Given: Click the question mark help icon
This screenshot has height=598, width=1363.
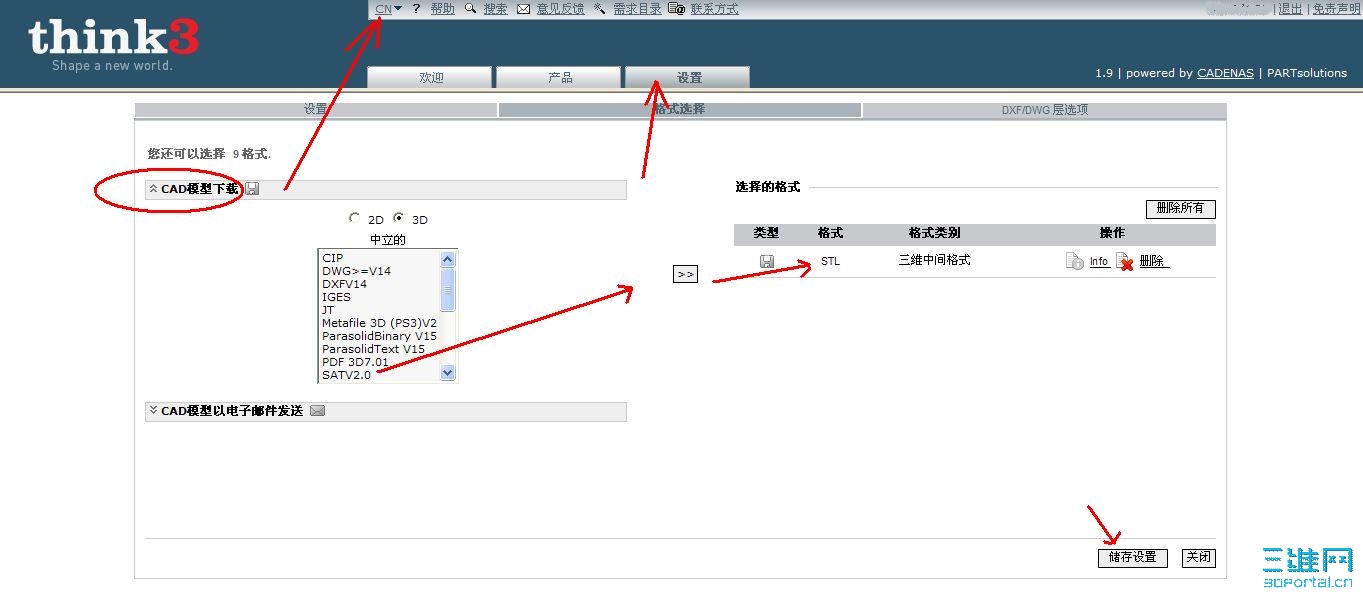Looking at the screenshot, I should 416,9.
